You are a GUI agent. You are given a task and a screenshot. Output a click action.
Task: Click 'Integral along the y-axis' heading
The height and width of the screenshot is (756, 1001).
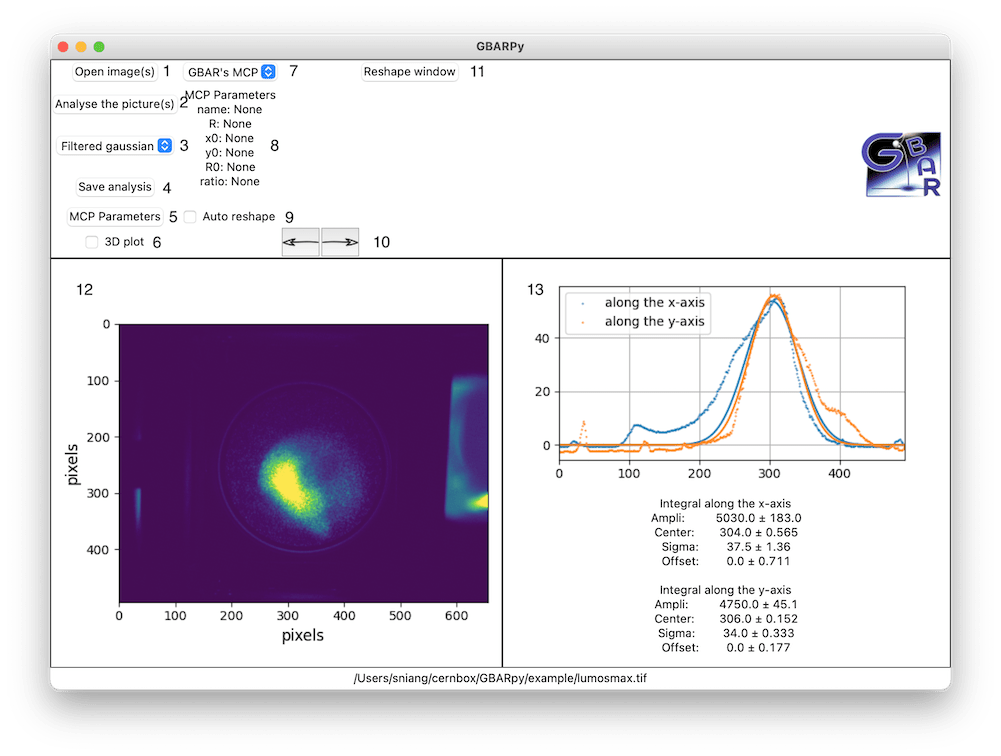(725, 590)
